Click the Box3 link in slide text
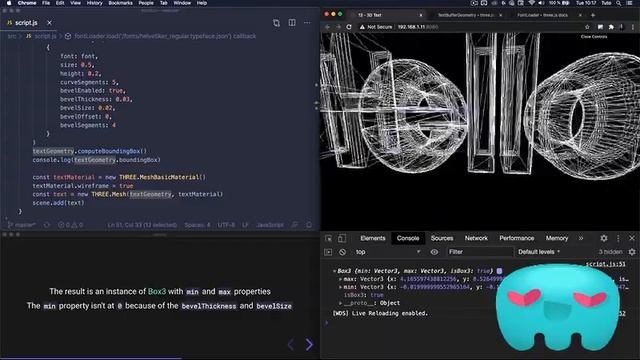The image size is (640, 360). click(157, 291)
